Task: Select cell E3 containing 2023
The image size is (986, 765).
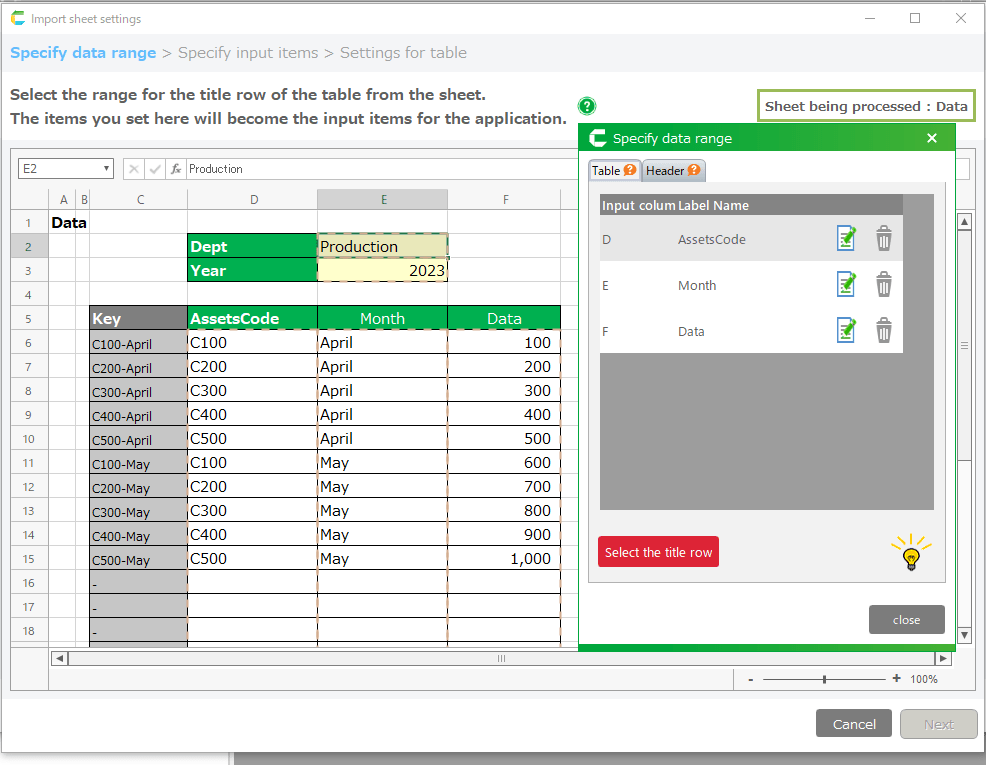Action: (382, 271)
